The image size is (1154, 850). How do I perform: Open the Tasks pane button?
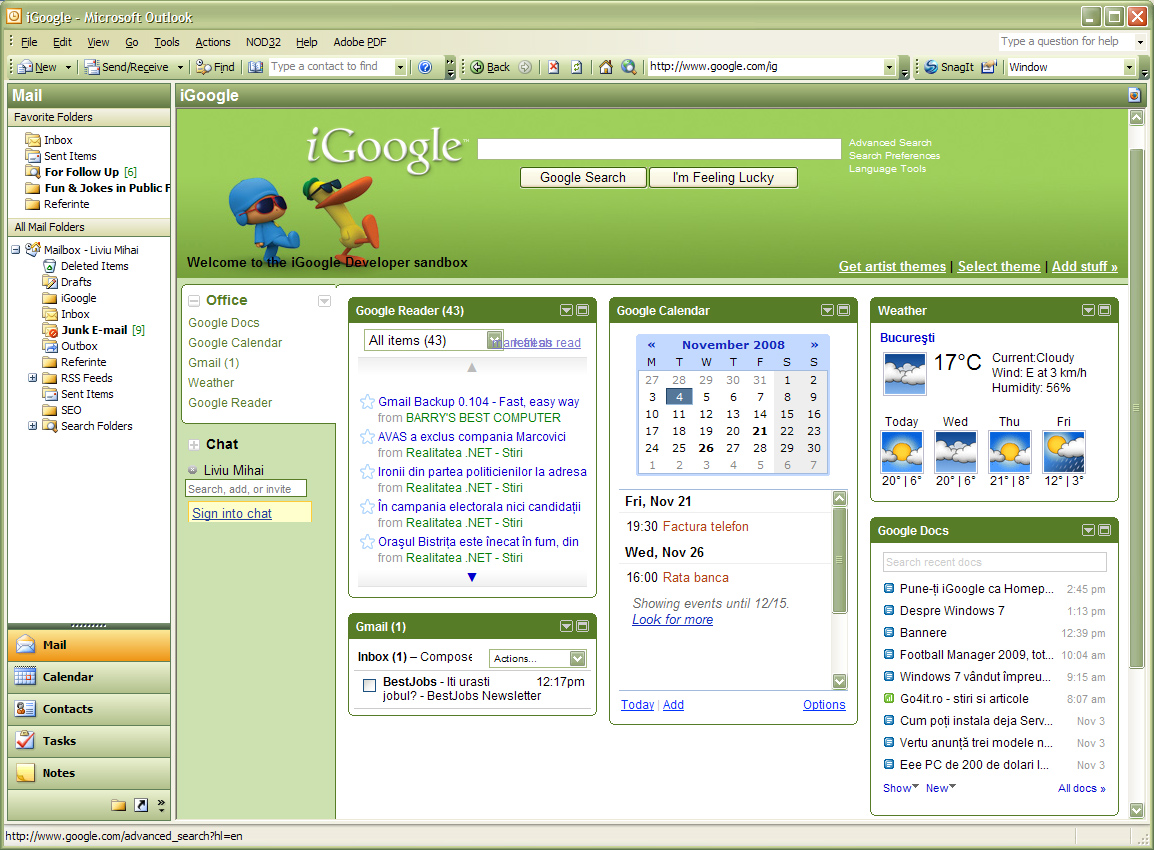pyautogui.click(x=89, y=741)
